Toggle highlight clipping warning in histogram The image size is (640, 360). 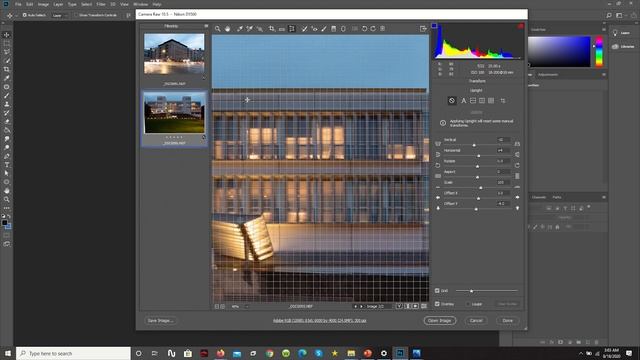pyautogui.click(x=520, y=26)
